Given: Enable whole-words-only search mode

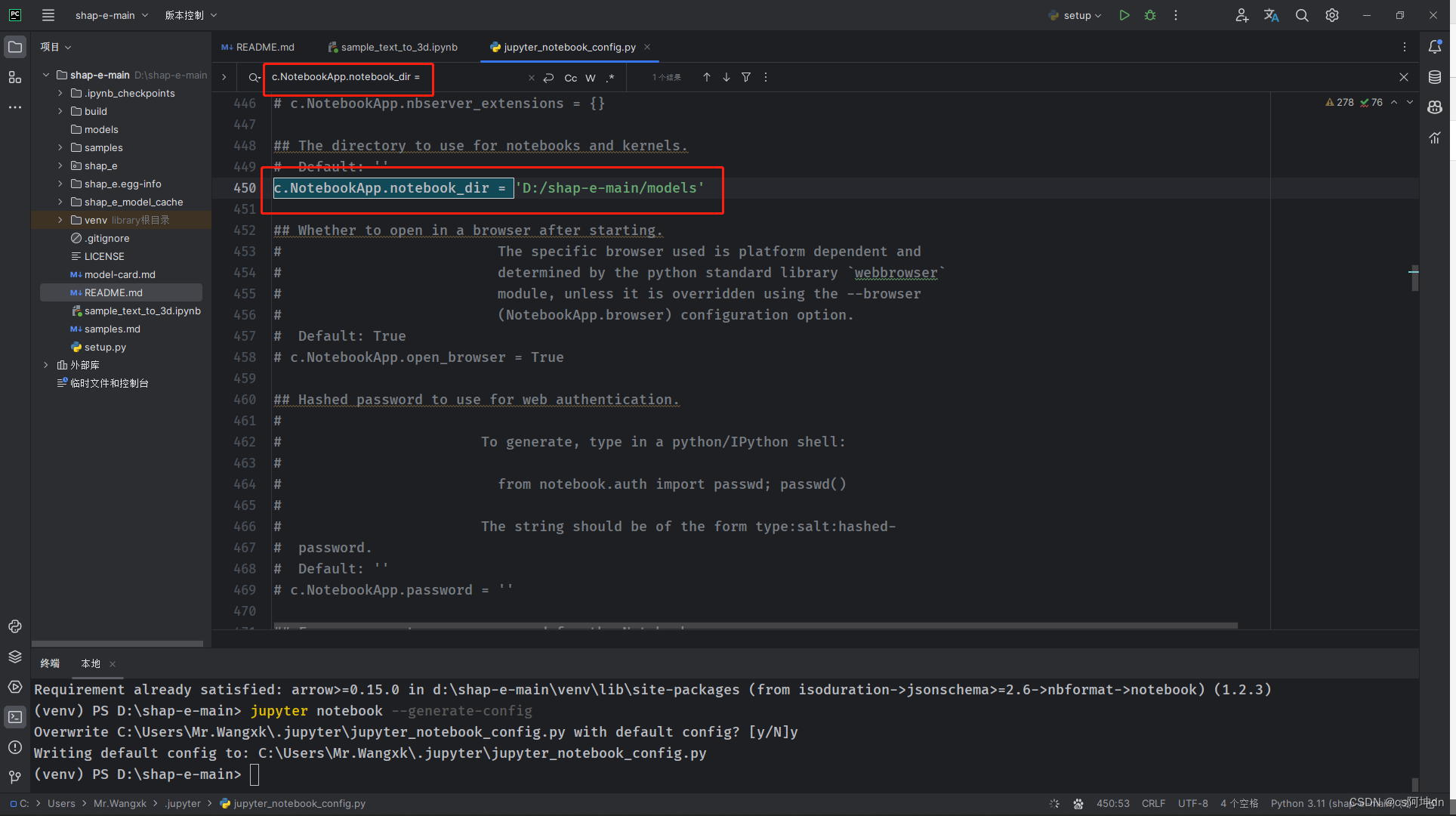Looking at the screenshot, I should point(591,77).
